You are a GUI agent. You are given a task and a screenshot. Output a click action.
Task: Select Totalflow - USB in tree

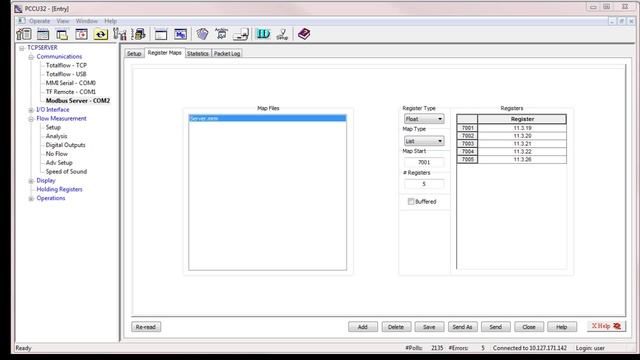pyautogui.click(x=66, y=74)
